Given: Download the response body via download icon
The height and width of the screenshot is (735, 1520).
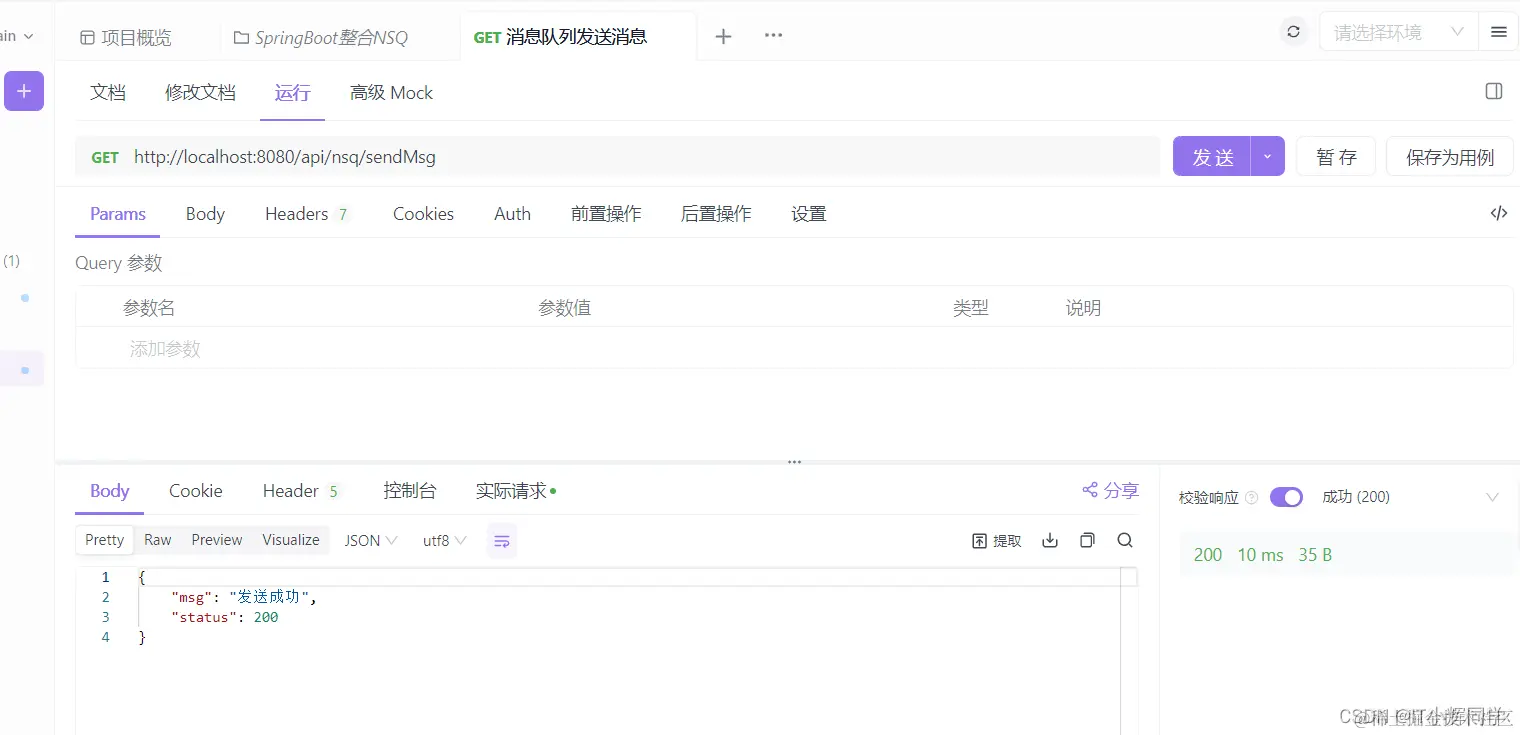Looking at the screenshot, I should click(x=1049, y=540).
